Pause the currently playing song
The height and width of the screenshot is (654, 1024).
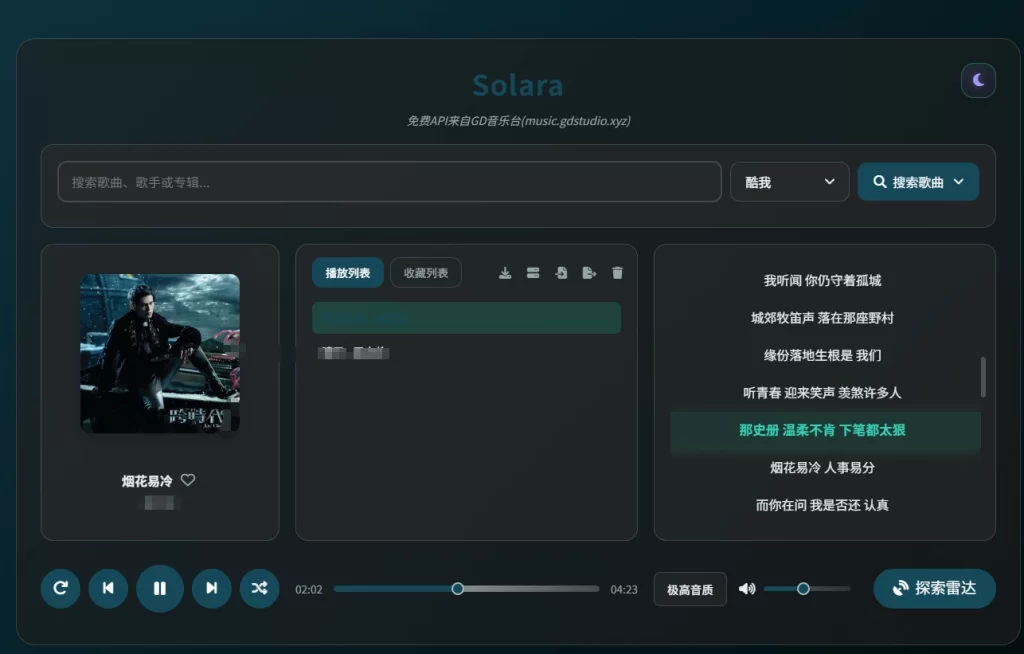tap(160, 589)
